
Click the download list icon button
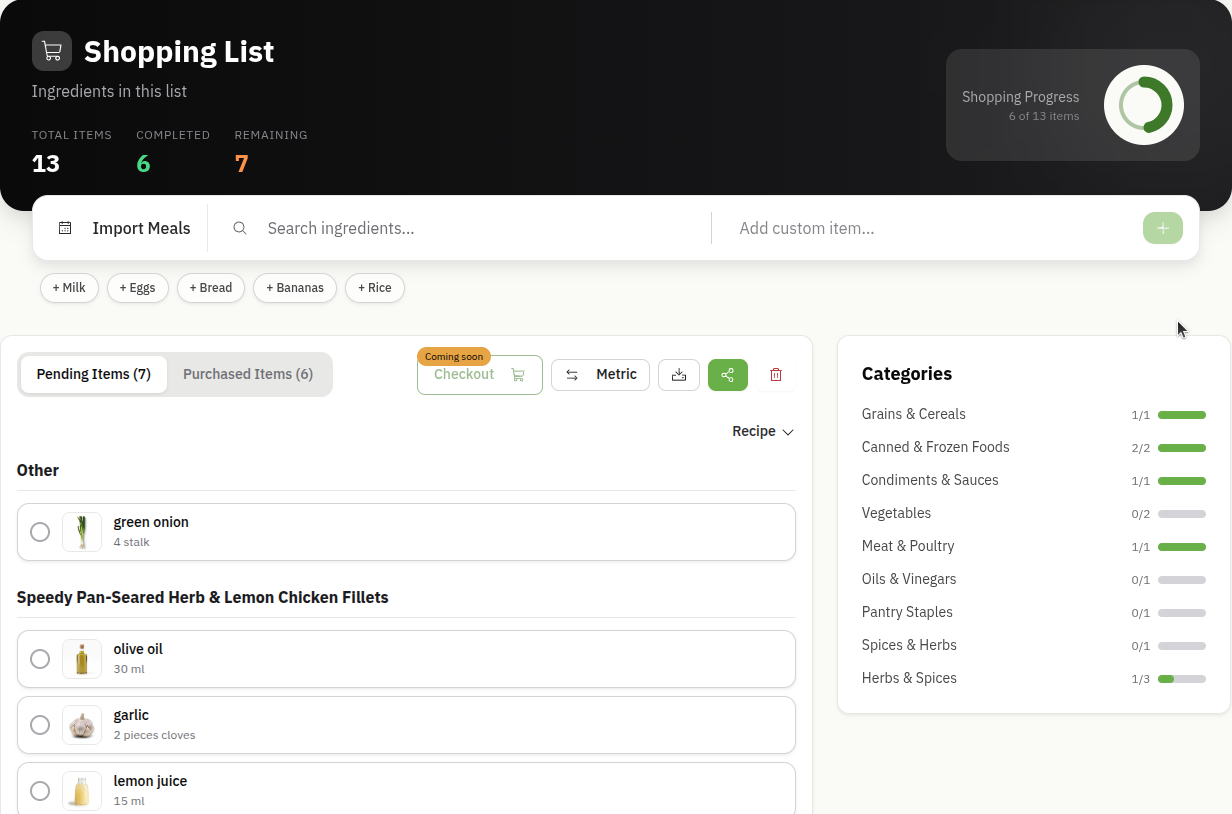click(x=679, y=375)
